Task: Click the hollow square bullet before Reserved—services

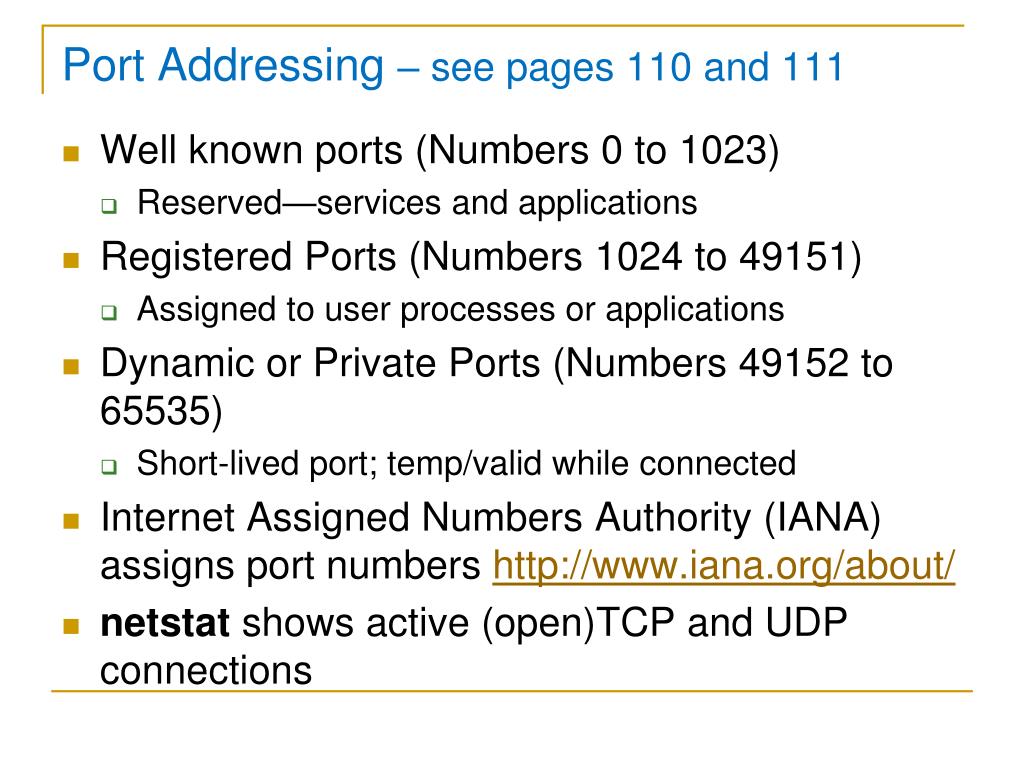Action: click(x=109, y=206)
